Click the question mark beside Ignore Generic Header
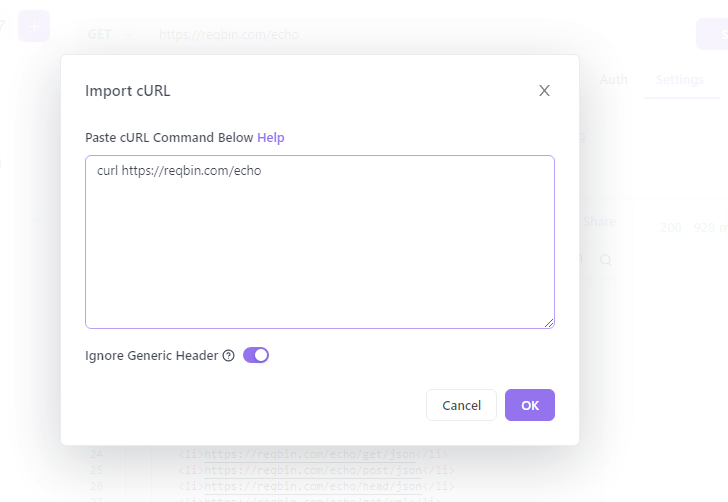The height and width of the screenshot is (502, 728). tap(228, 356)
